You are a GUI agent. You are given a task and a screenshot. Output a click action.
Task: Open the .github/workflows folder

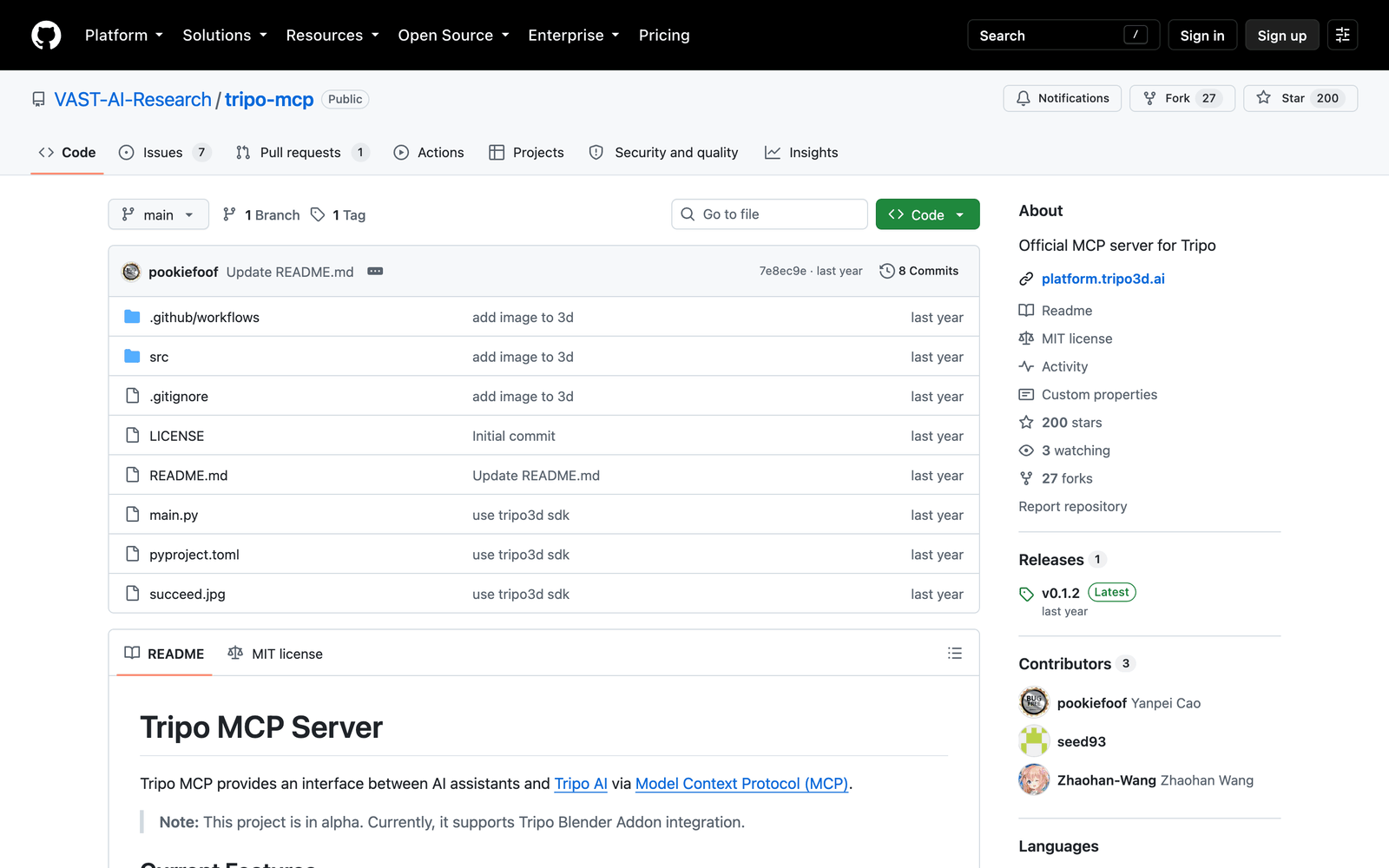coord(204,318)
